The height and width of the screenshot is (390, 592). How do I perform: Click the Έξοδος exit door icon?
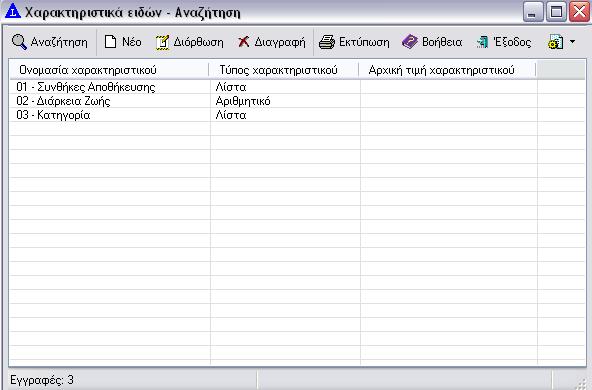tap(482, 42)
